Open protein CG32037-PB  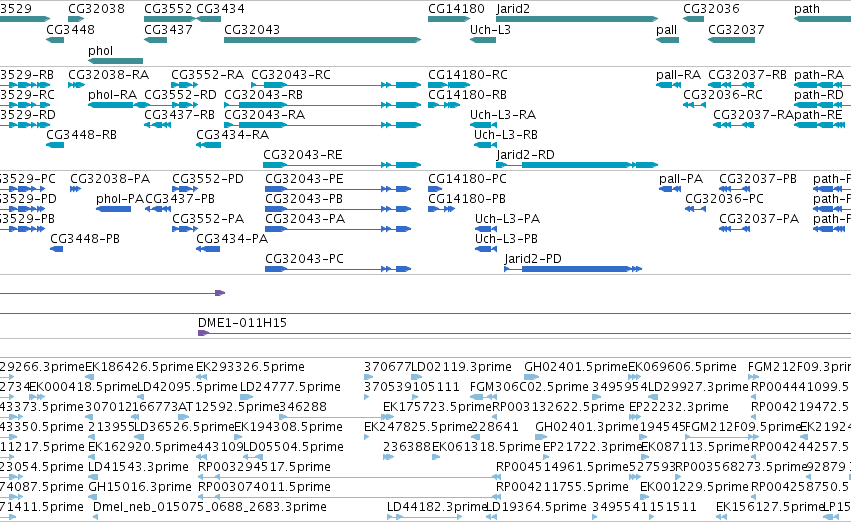[758, 179]
